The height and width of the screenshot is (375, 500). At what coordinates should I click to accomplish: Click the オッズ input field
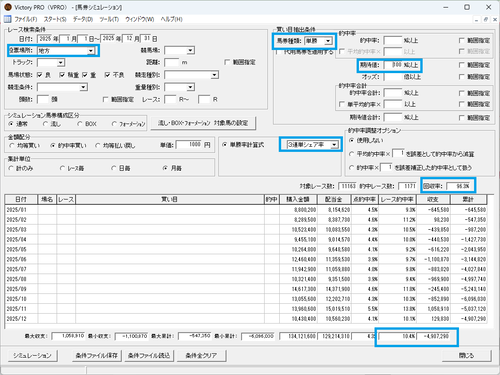(x=393, y=77)
